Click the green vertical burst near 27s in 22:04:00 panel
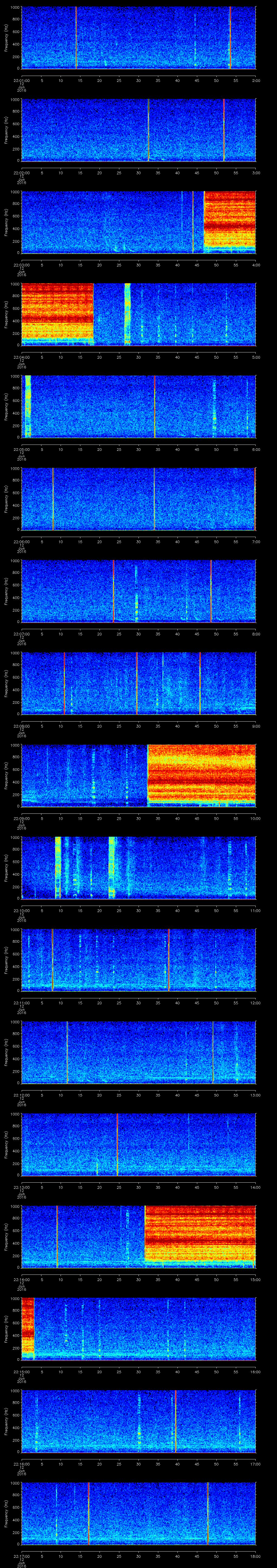Viewport: 277px width, 1568px height. (127, 314)
